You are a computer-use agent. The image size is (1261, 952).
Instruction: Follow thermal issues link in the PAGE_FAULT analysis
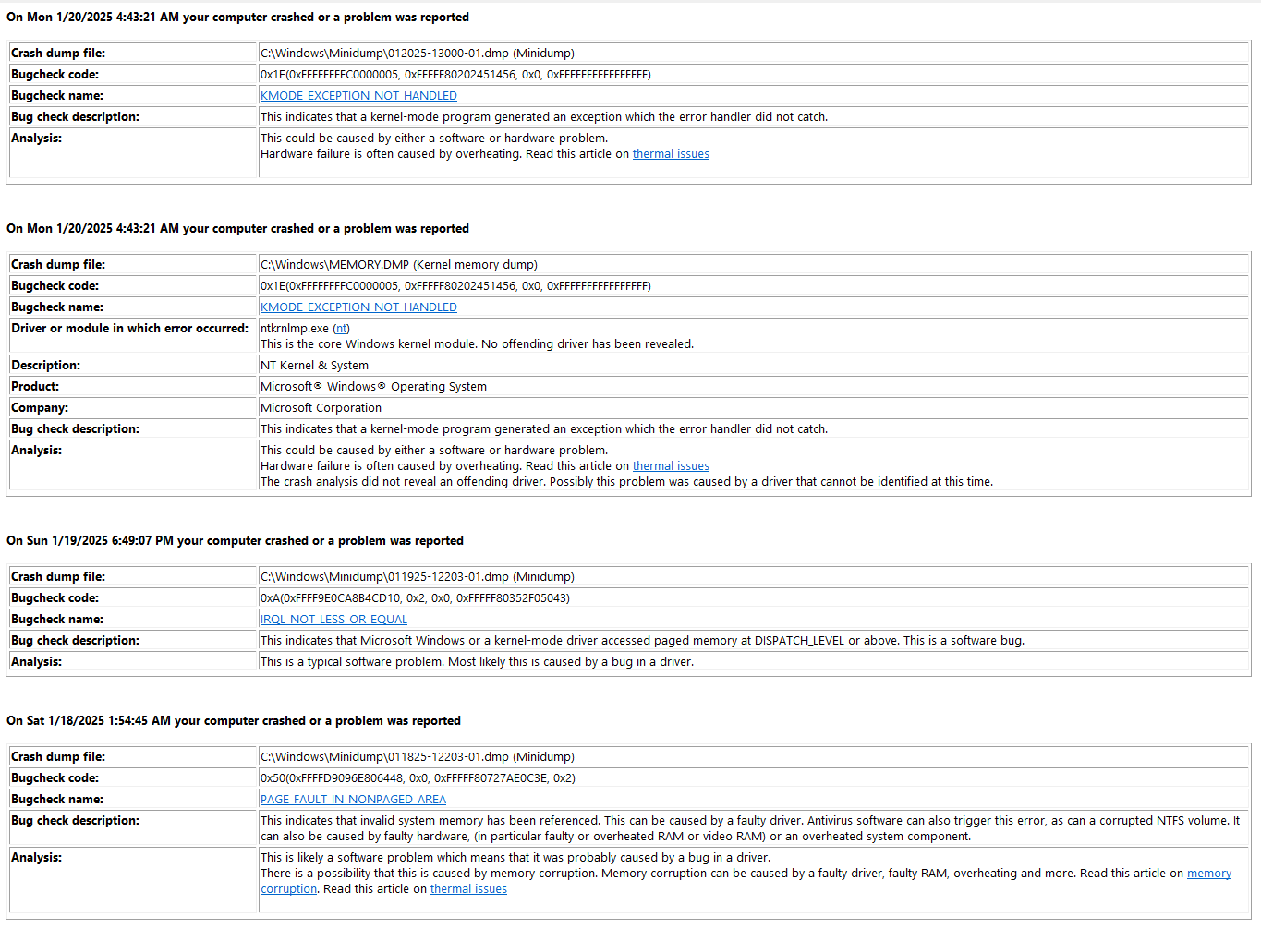coord(468,889)
